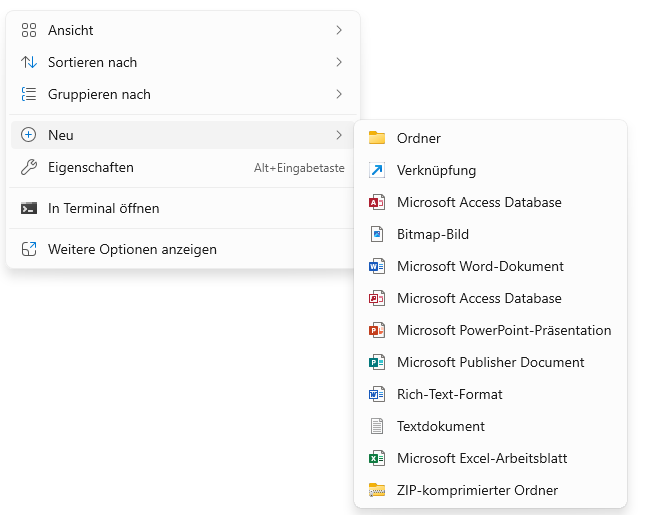Select Eigenschaften from context menu
Image resolution: width=651 pixels, height=515 pixels.
click(183, 167)
